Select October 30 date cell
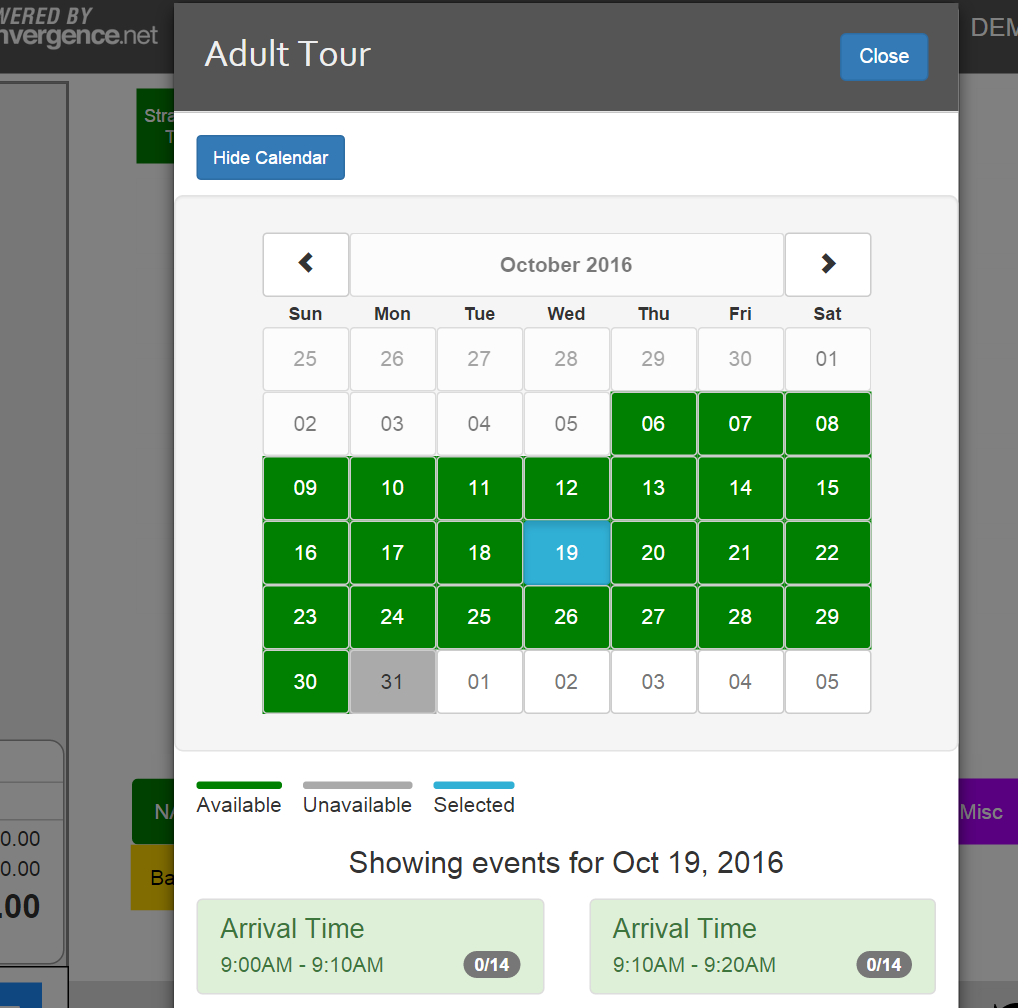This screenshot has width=1018, height=1008. (305, 682)
